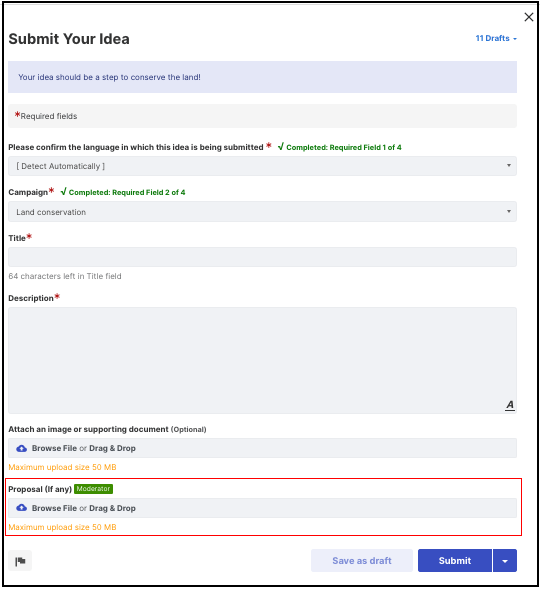This screenshot has height=589, width=540.
Task: Expand the Submit button arrow options
Action: [505, 560]
